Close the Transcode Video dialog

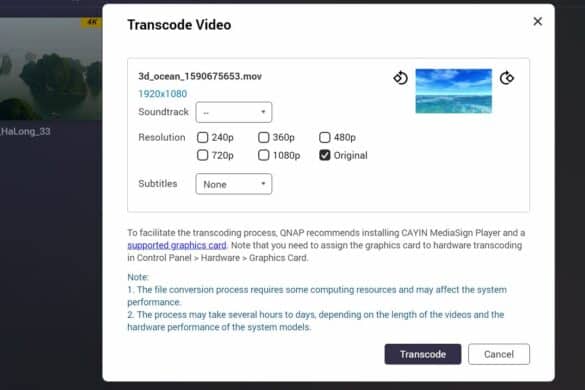538,21
